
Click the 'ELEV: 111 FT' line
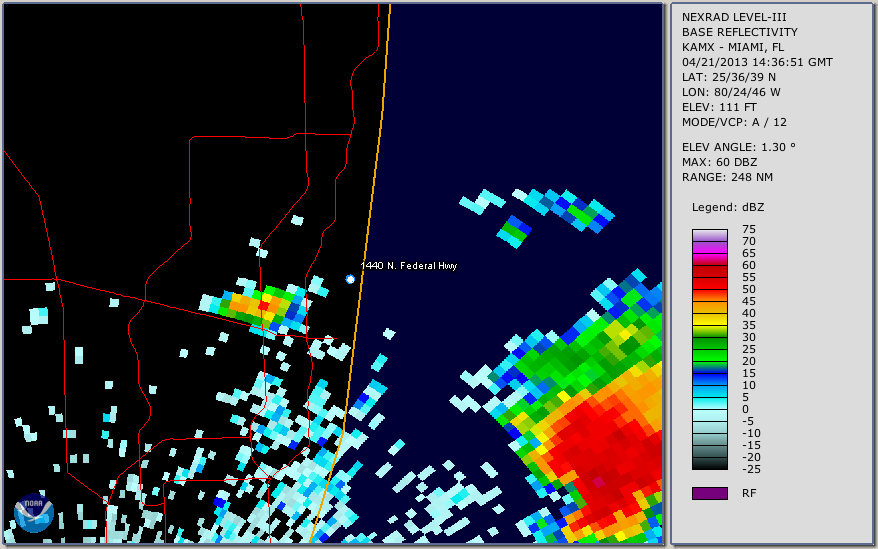720,107
